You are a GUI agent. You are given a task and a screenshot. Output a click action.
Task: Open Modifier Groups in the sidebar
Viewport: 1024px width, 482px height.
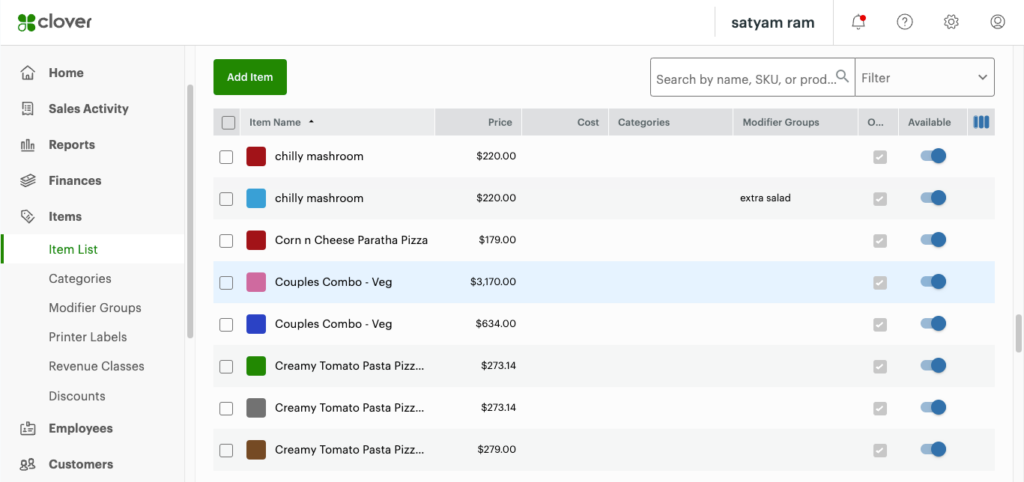pos(95,308)
